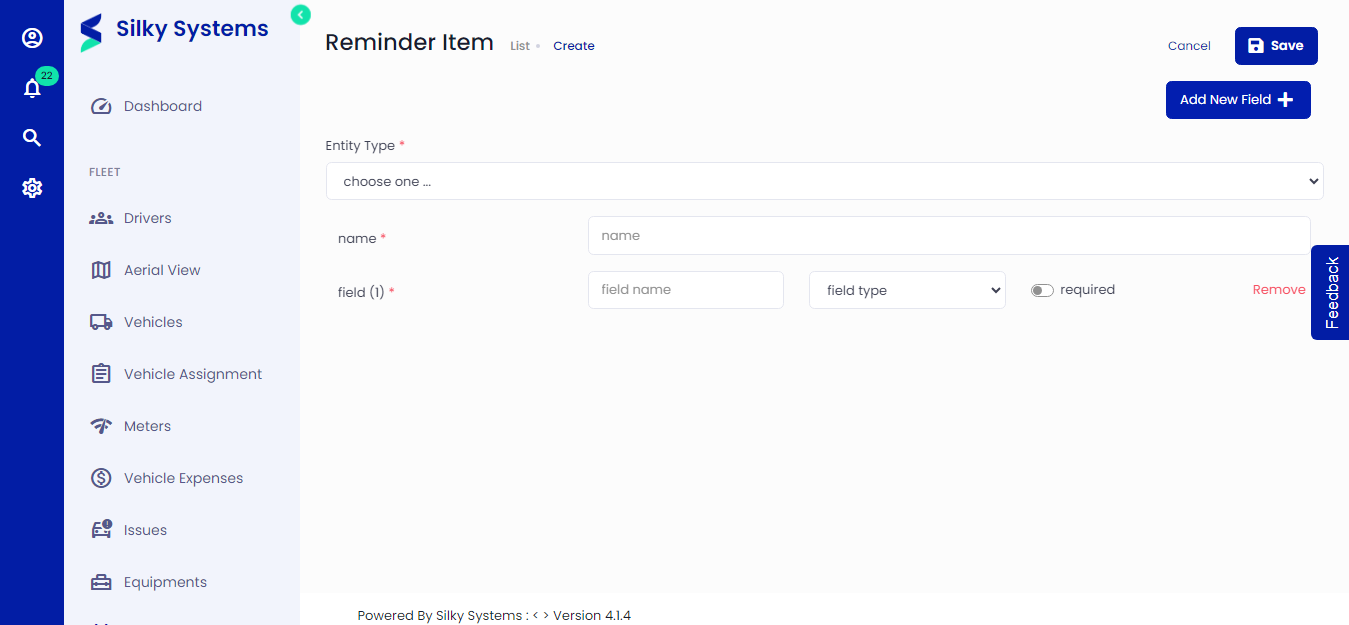
Task: Open the search sidebar icon
Action: pyautogui.click(x=32, y=137)
